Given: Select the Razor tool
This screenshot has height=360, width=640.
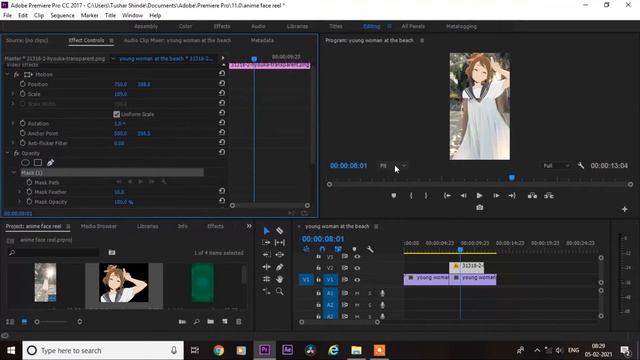Looking at the screenshot, I should (280, 231).
